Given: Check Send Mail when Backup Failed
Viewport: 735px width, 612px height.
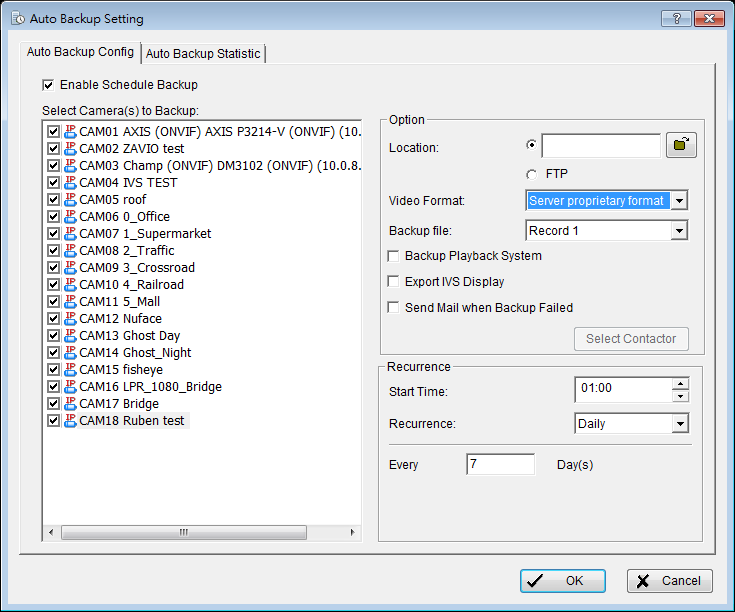Looking at the screenshot, I should (x=394, y=308).
